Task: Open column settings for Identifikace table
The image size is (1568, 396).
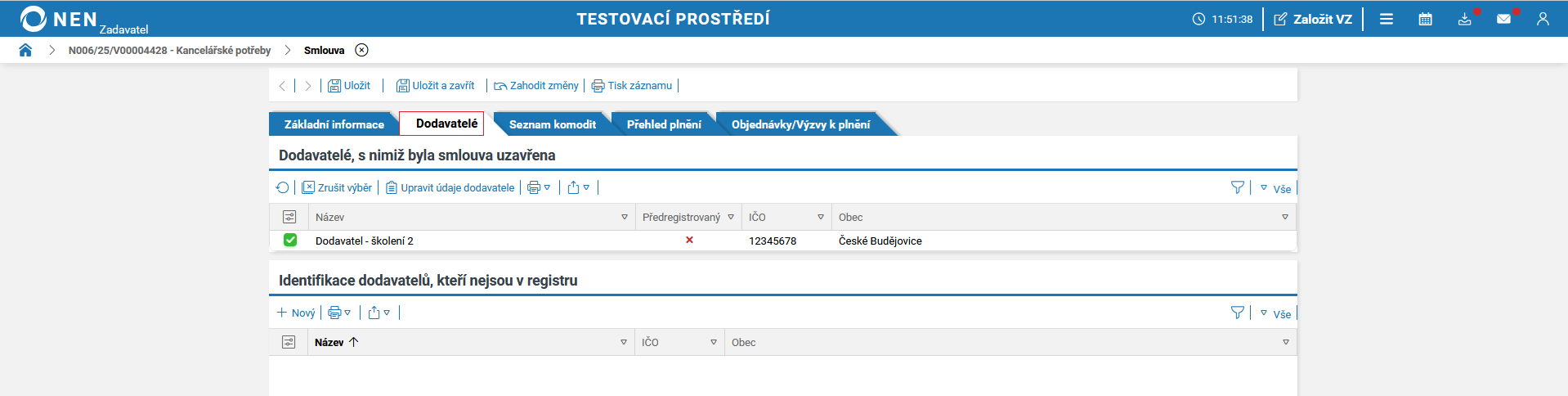Action: coord(289,342)
